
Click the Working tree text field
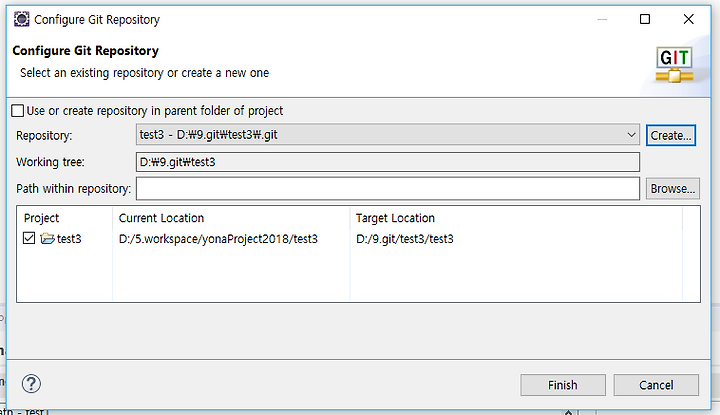pyautogui.click(x=388, y=162)
